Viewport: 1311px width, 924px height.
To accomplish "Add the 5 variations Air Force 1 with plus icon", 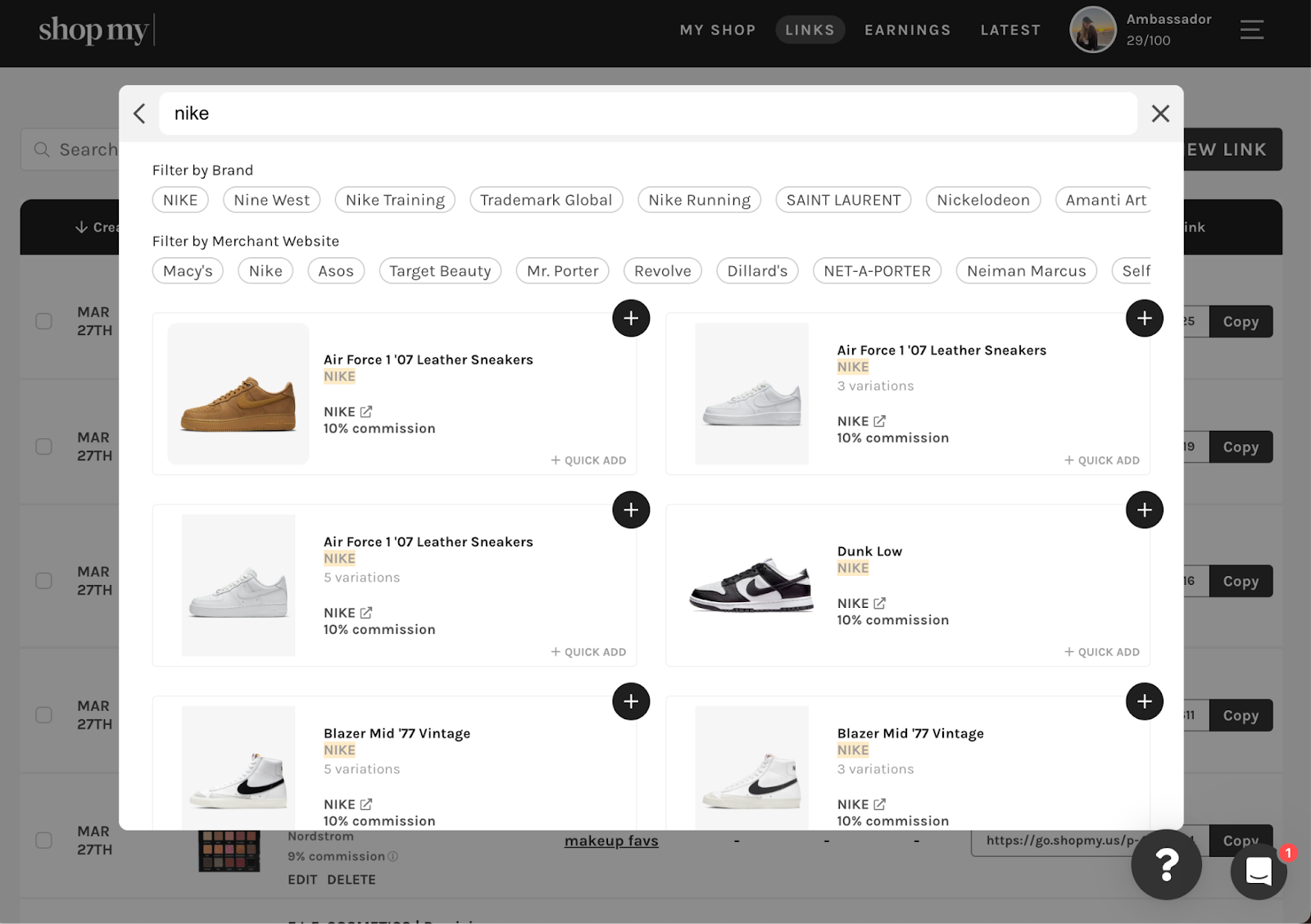I will pos(631,510).
